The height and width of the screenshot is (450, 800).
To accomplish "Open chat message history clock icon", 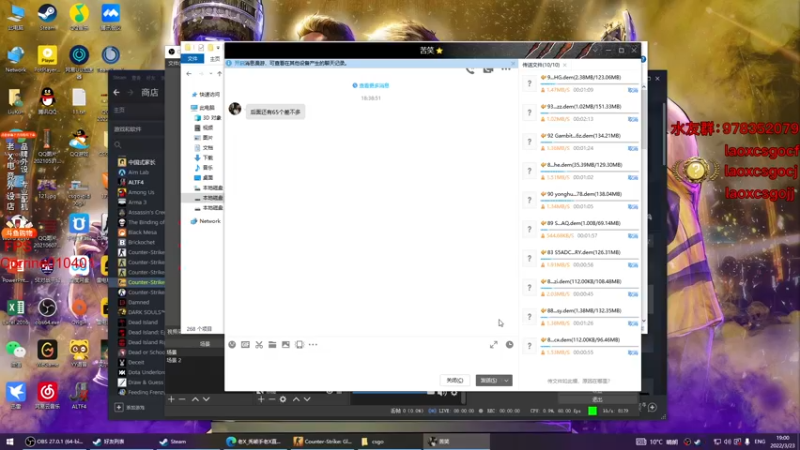I will pyautogui.click(x=509, y=345).
